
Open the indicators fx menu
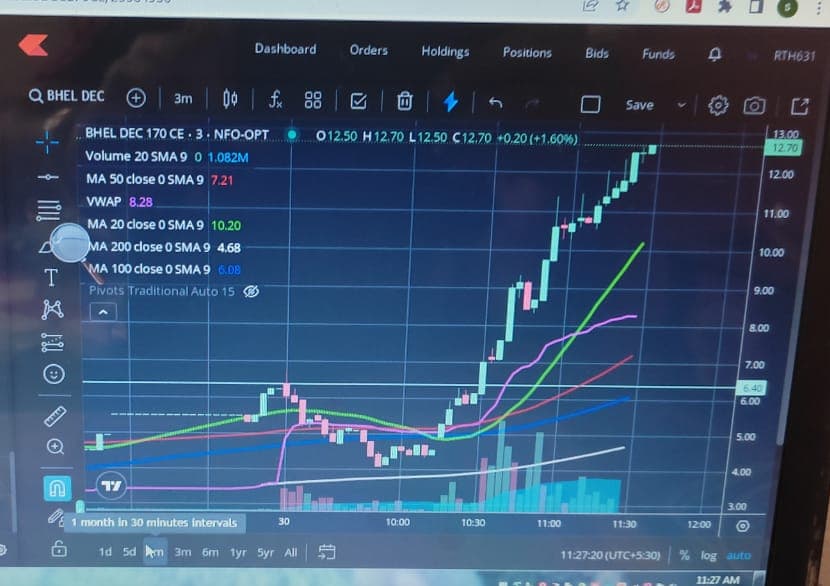point(275,100)
